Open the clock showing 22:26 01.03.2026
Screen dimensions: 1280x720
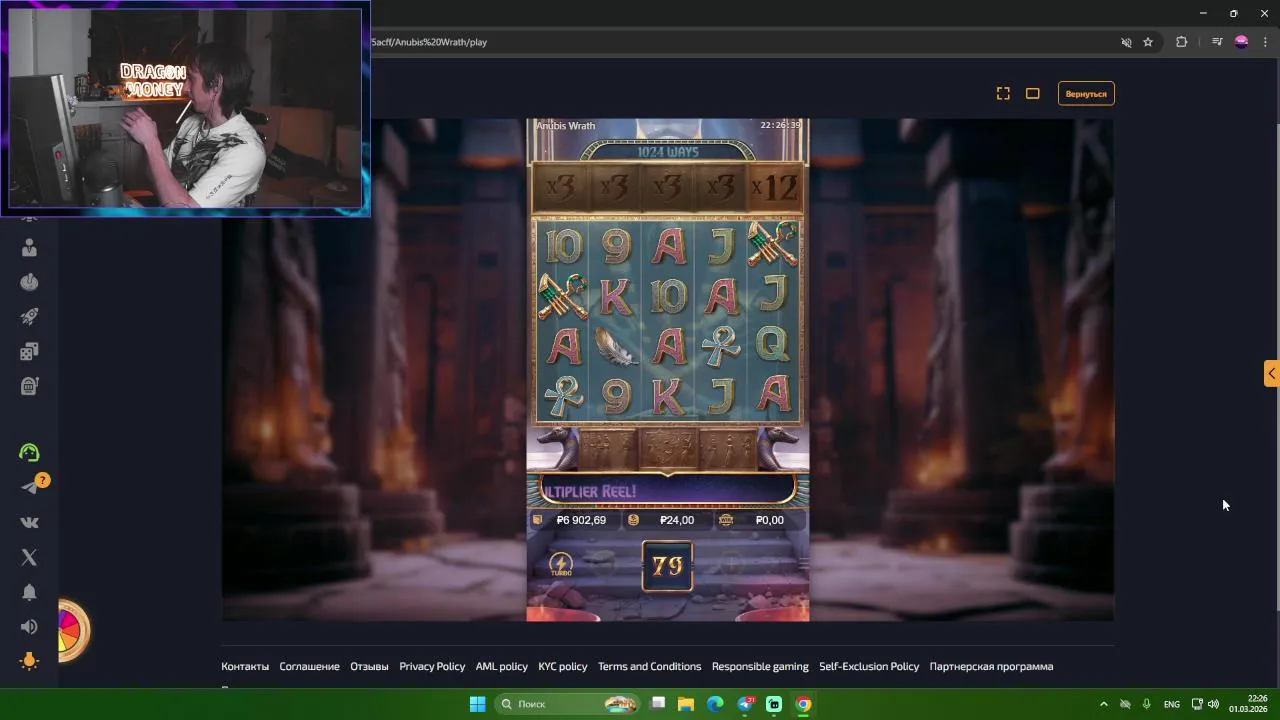[x=1249, y=704]
